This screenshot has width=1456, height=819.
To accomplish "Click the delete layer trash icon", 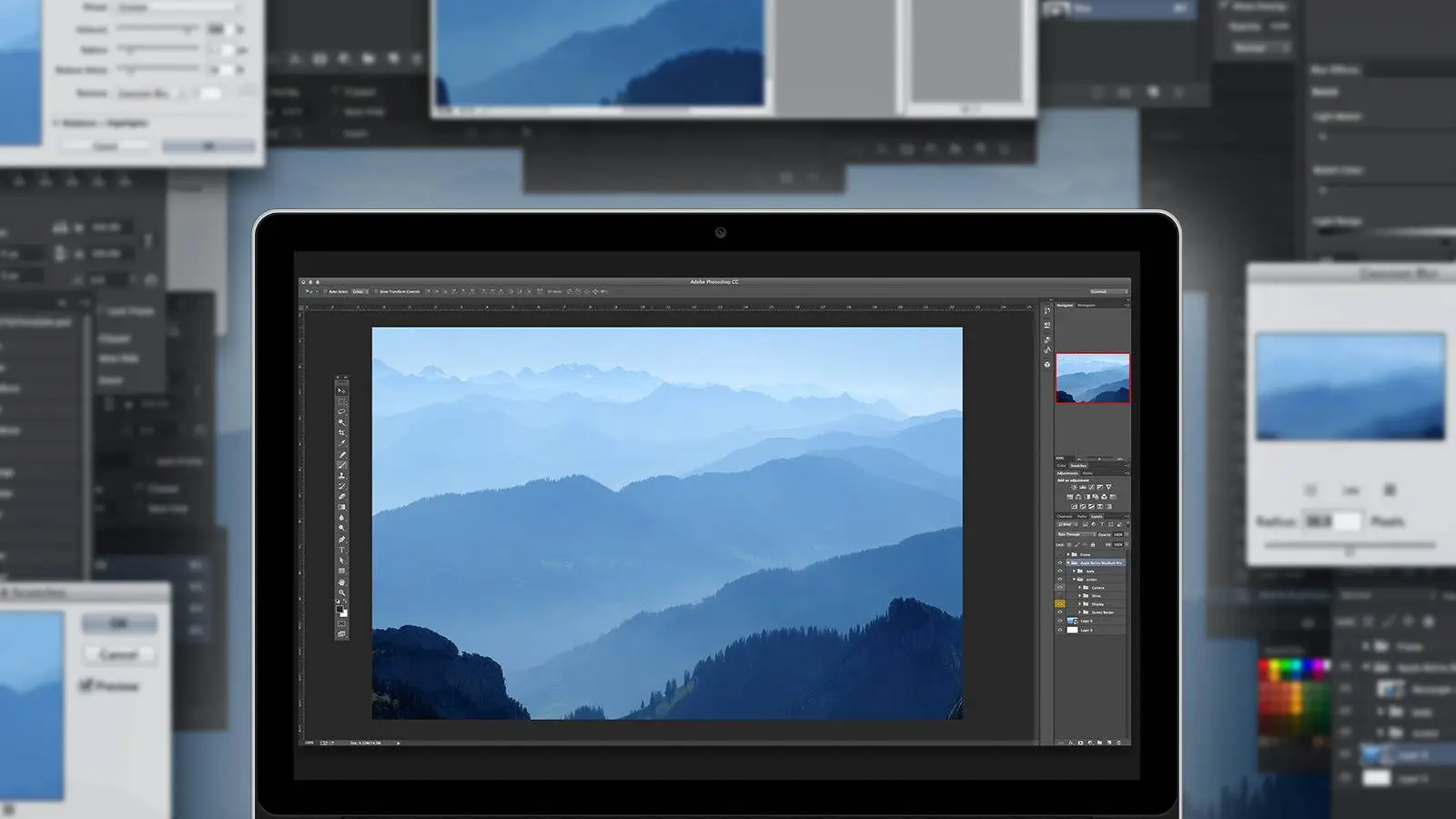I will 1118,743.
